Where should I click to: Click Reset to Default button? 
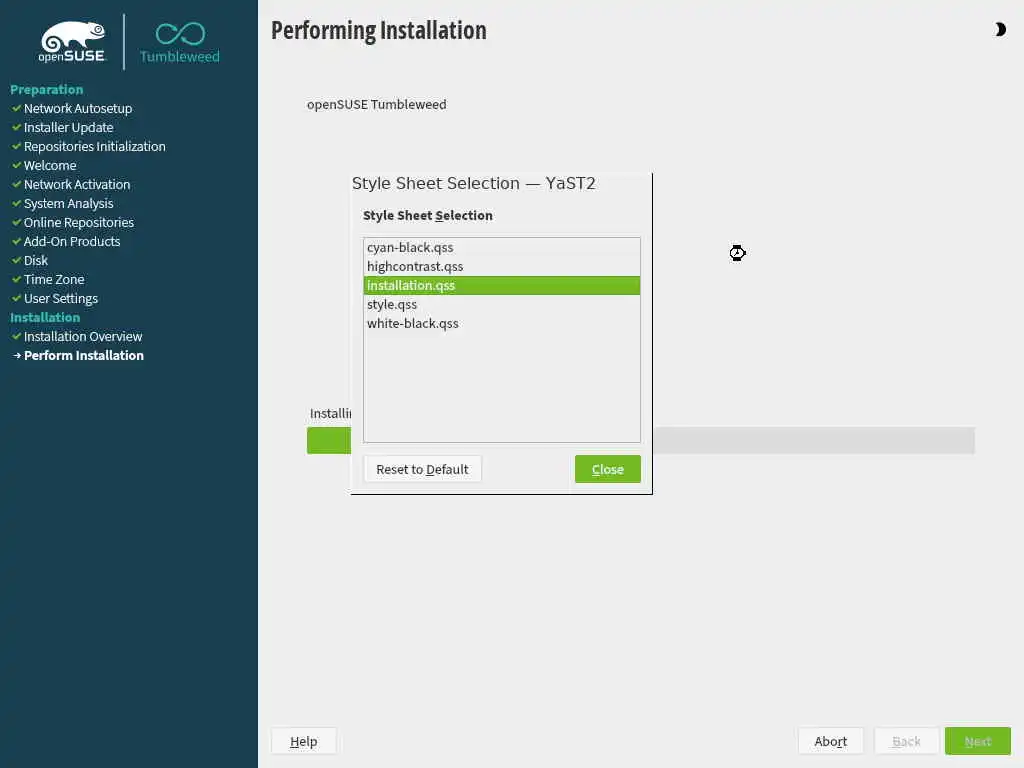(422, 469)
